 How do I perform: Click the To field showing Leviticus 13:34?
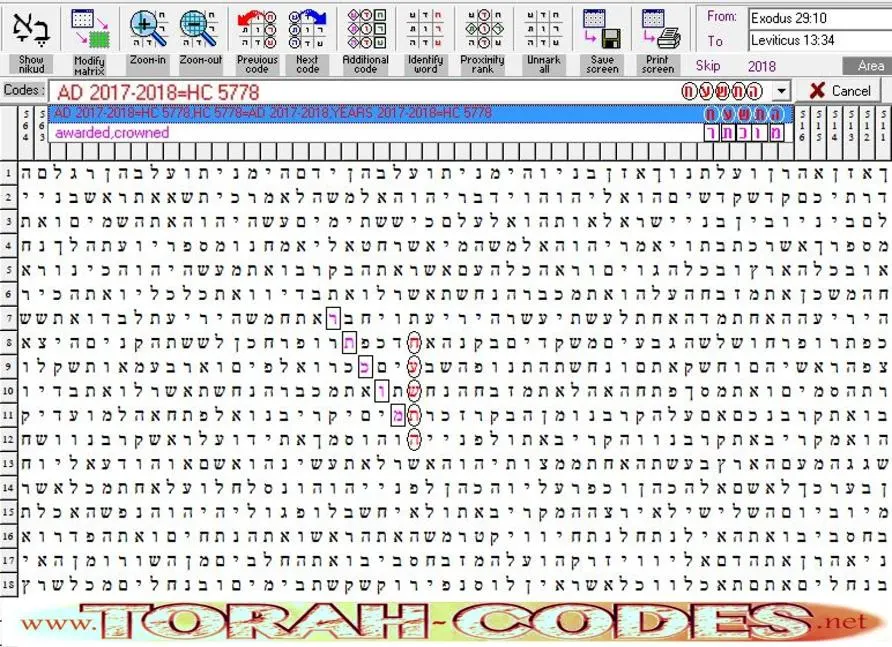pyautogui.click(x=820, y=40)
